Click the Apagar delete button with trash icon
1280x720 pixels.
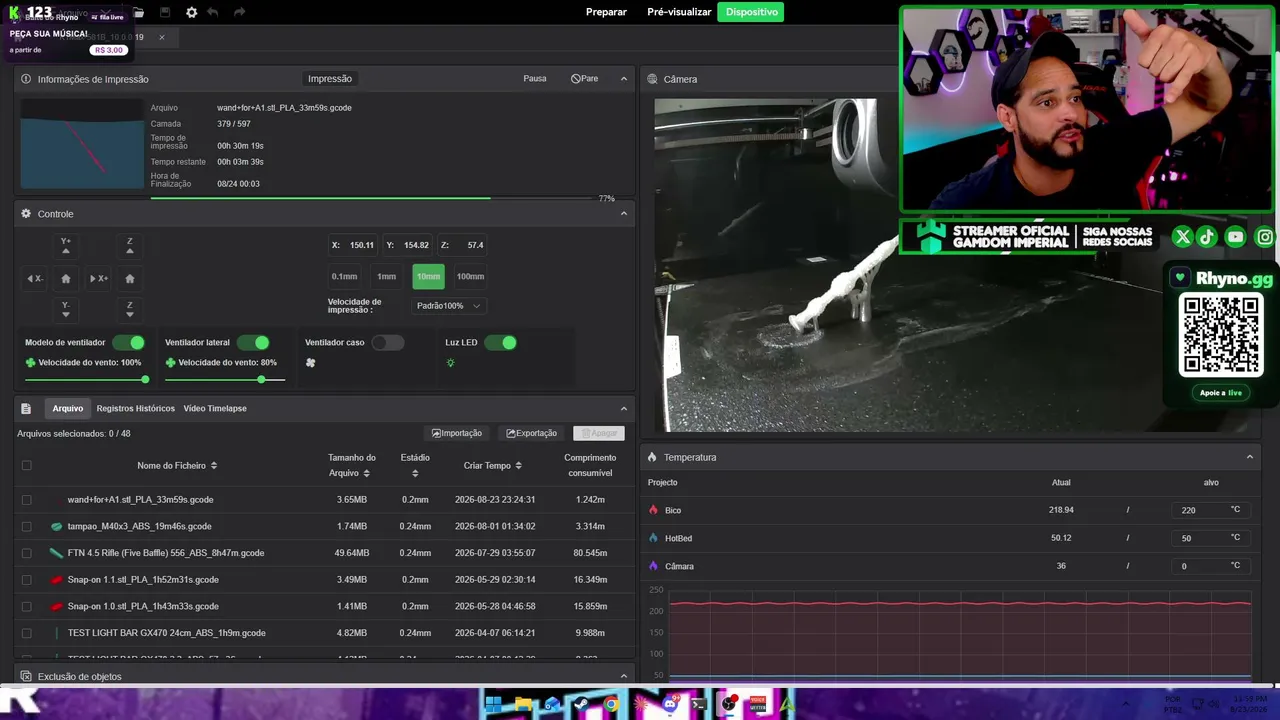pos(599,433)
